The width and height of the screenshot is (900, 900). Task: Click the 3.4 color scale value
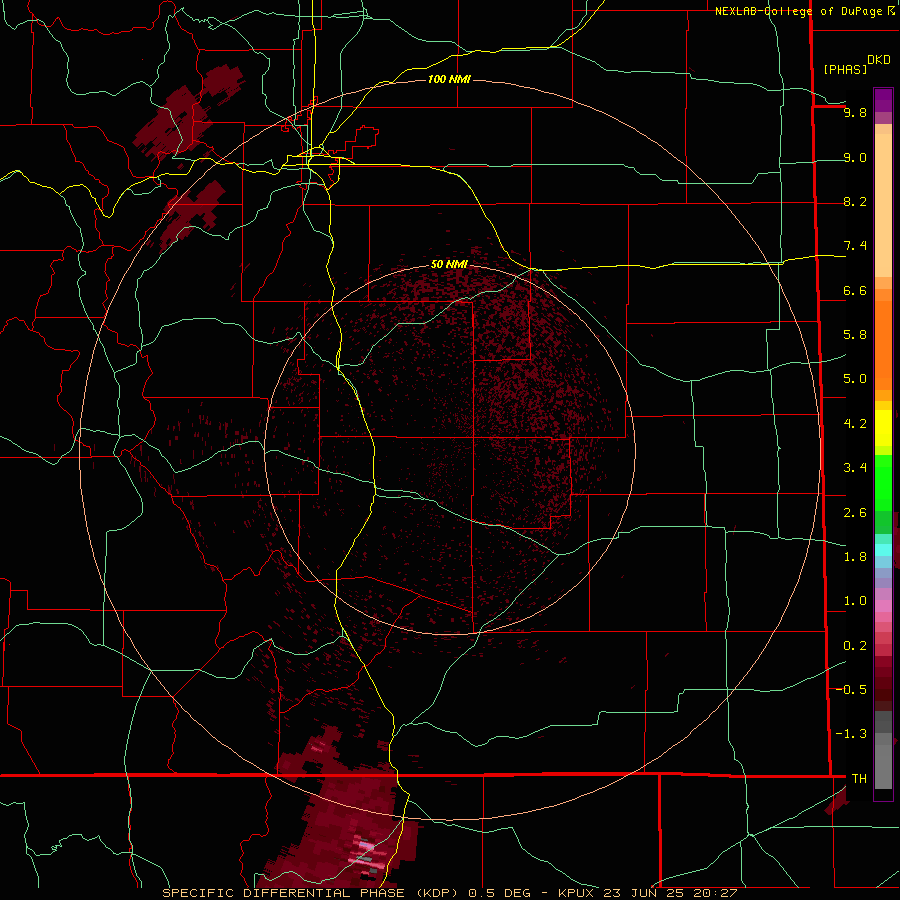coord(855,468)
